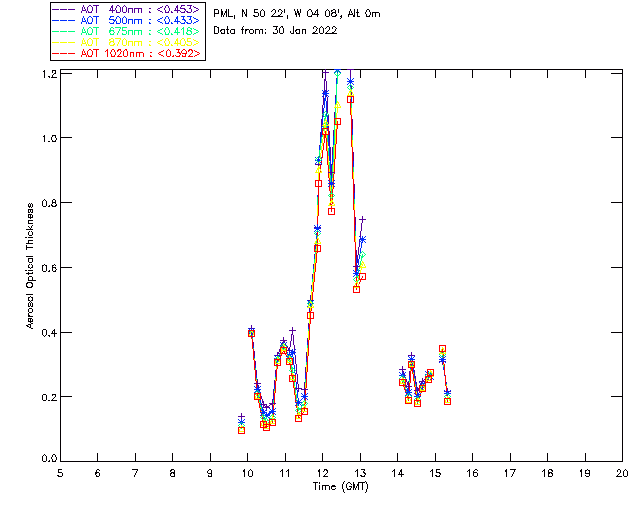Image resolution: width=640 pixels, height=512 pixels.
Task: Click the x-axis label 18
Action: (547, 473)
